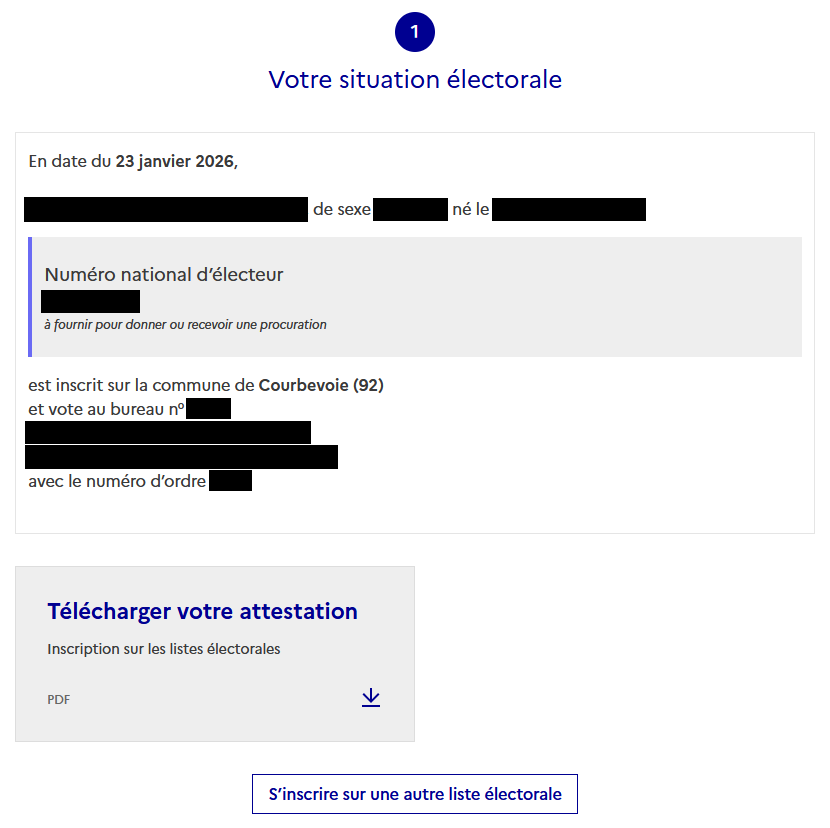The height and width of the screenshot is (828, 830).
Task: Open the 'Télécharger votre attestation' link
Action: pyautogui.click(x=202, y=611)
